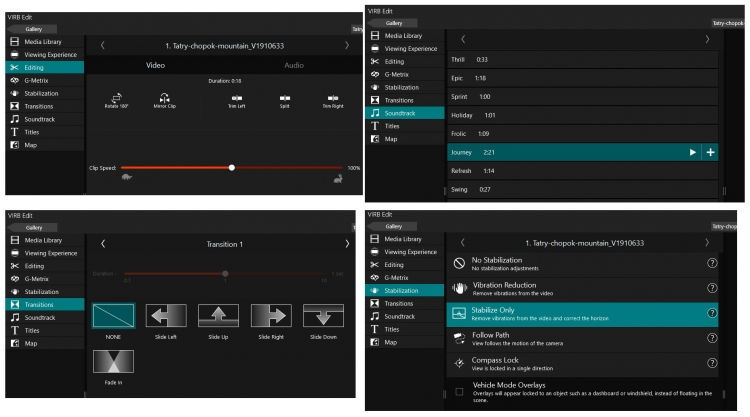
Task: Select Slide Right transition
Action: pos(271,316)
